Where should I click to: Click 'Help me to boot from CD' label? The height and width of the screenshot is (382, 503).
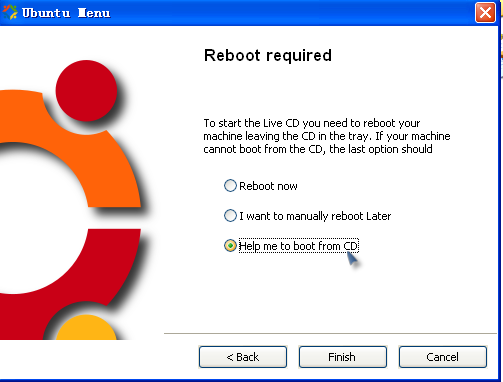point(299,246)
